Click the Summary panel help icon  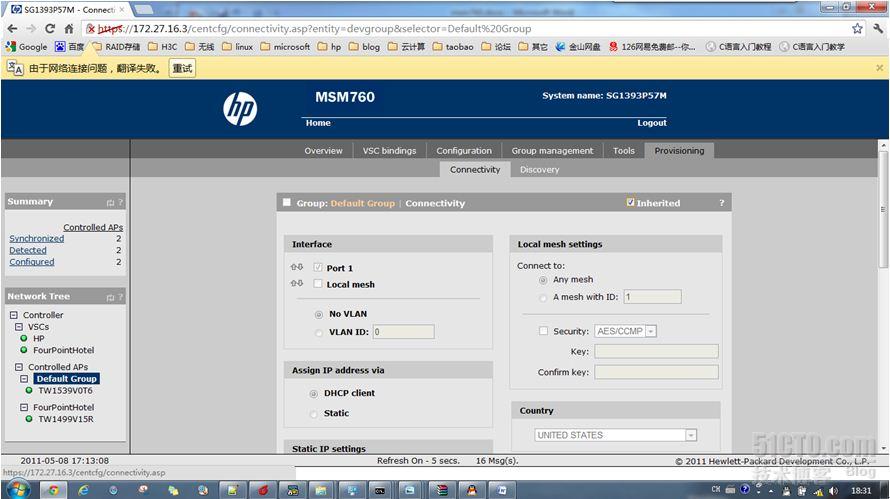pyautogui.click(x=120, y=202)
